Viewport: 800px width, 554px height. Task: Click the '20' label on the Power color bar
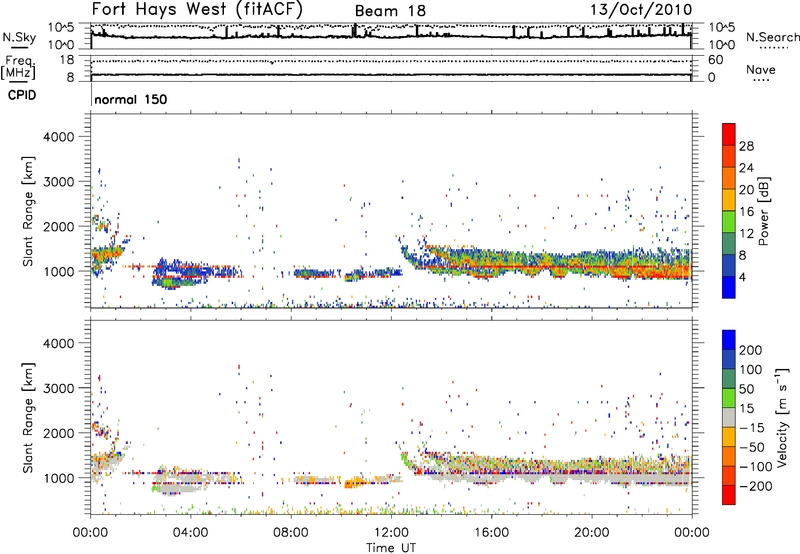pyautogui.click(x=746, y=190)
